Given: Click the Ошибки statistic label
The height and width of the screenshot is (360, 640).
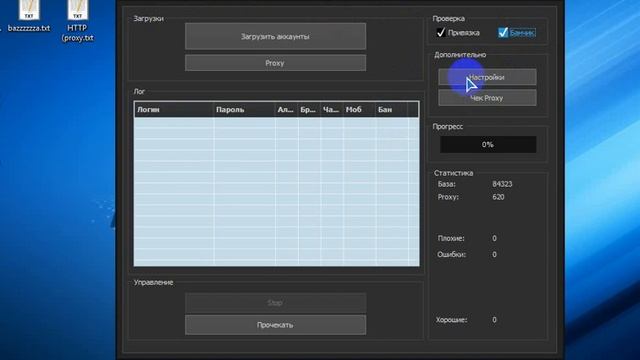Looking at the screenshot, I should (x=451, y=254).
